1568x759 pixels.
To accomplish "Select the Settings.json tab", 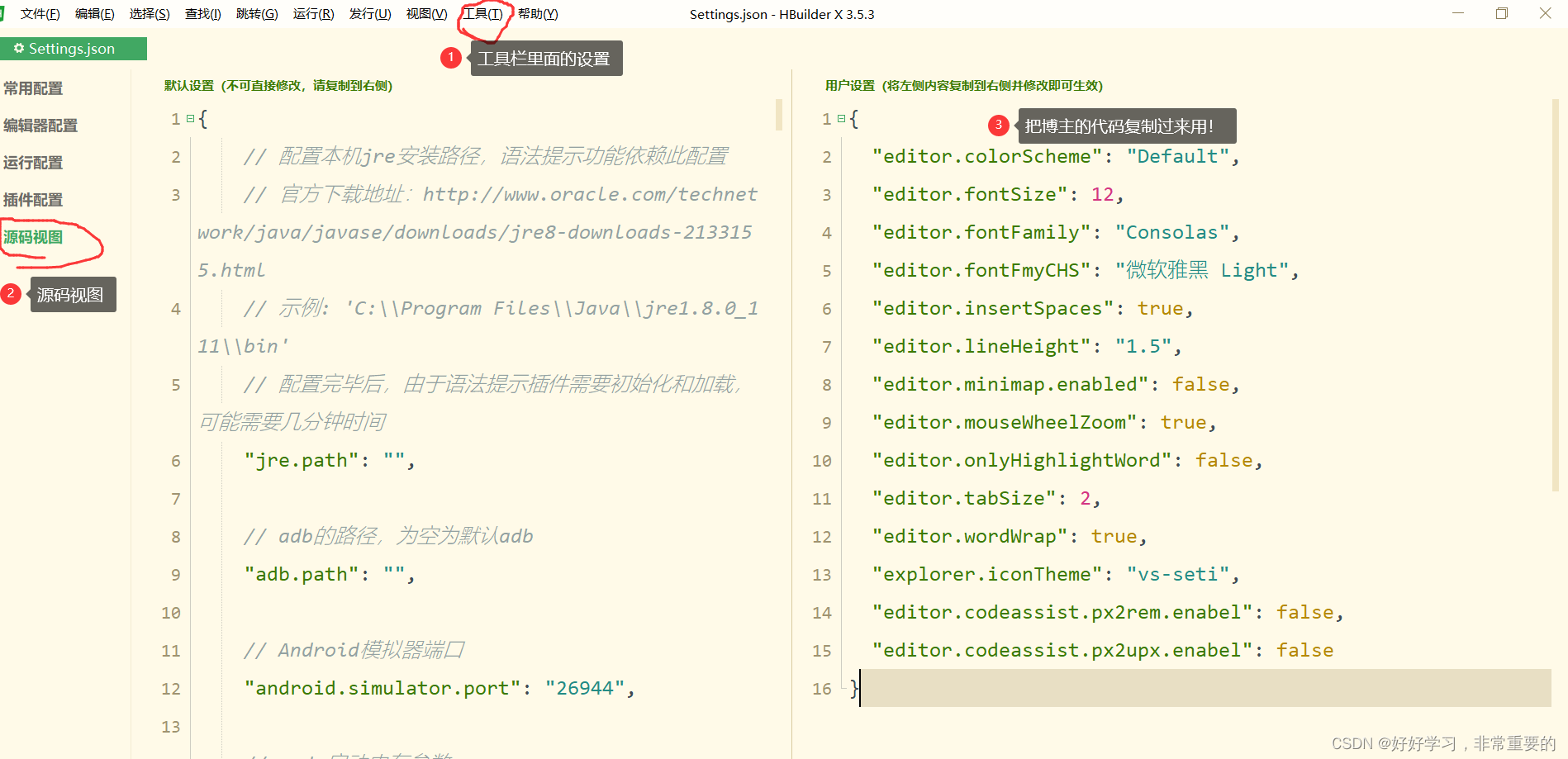I will [x=73, y=49].
